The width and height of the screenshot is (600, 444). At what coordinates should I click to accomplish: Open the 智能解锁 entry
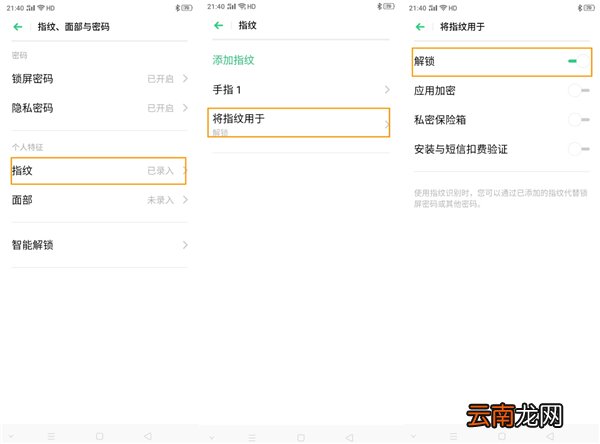99,245
